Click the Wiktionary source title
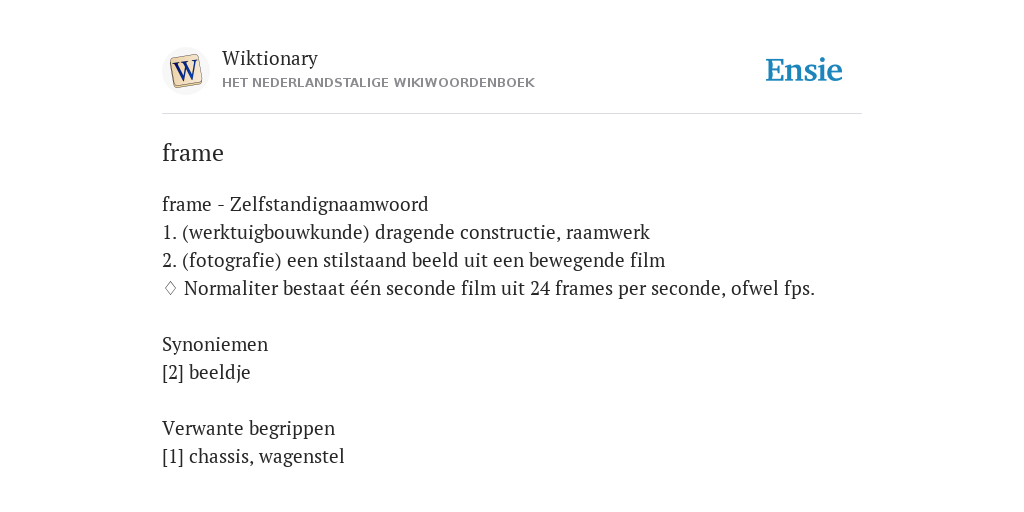 270,58
